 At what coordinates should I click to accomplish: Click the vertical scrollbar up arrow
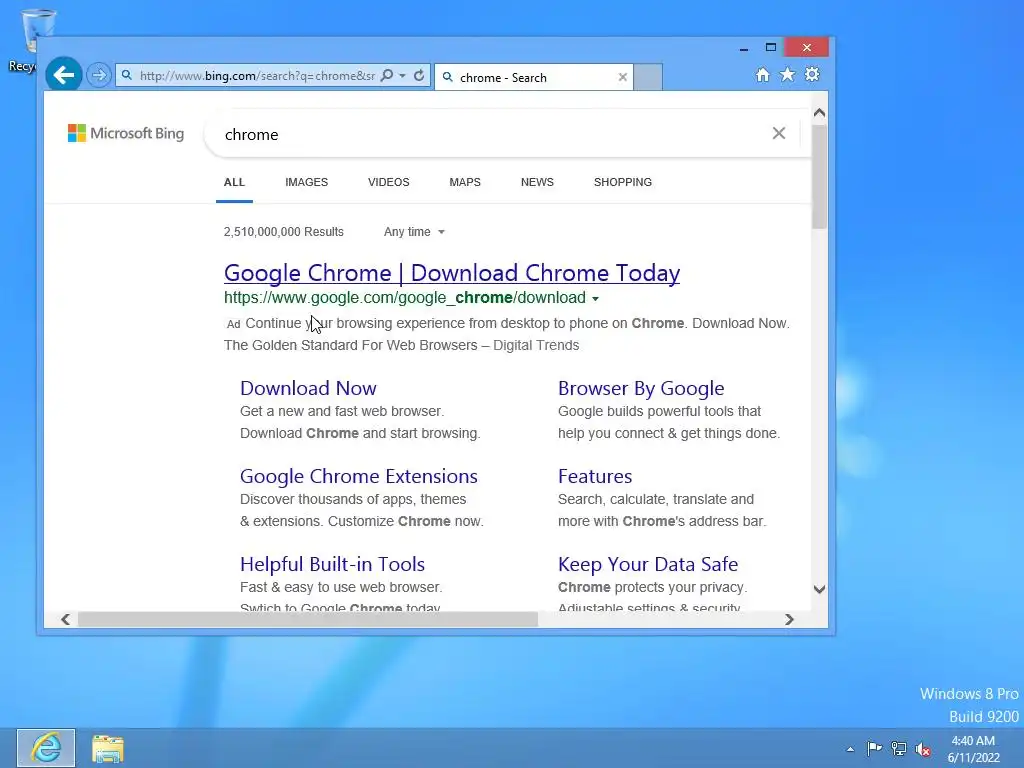click(820, 113)
